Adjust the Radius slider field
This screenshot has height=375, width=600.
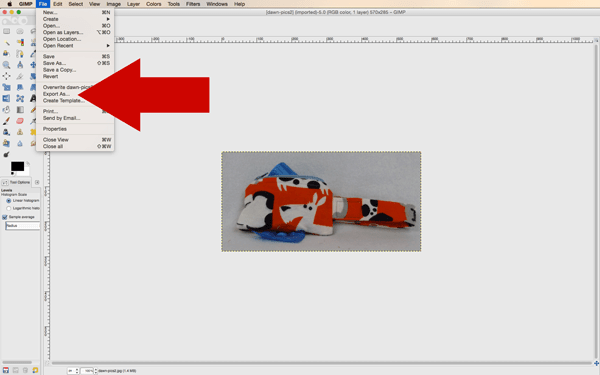pos(22,226)
